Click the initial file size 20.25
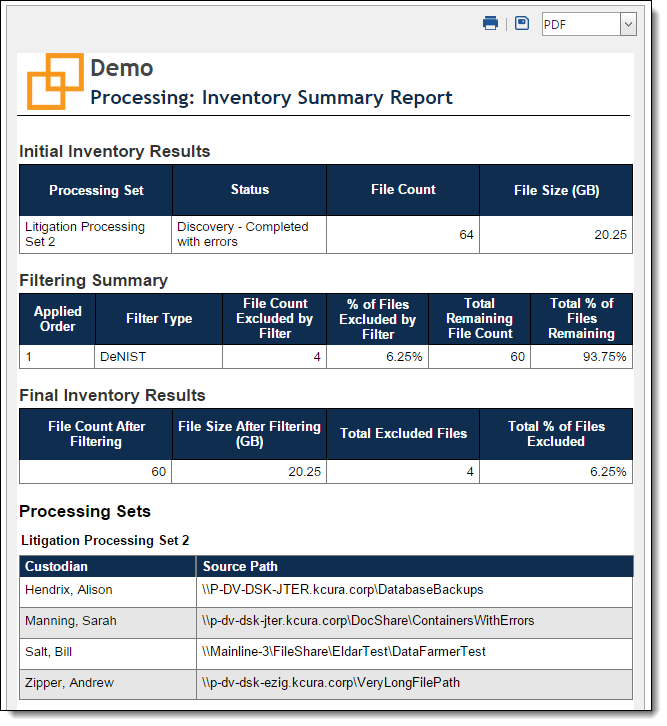Screen dimensions: 667x726 (x=610, y=235)
